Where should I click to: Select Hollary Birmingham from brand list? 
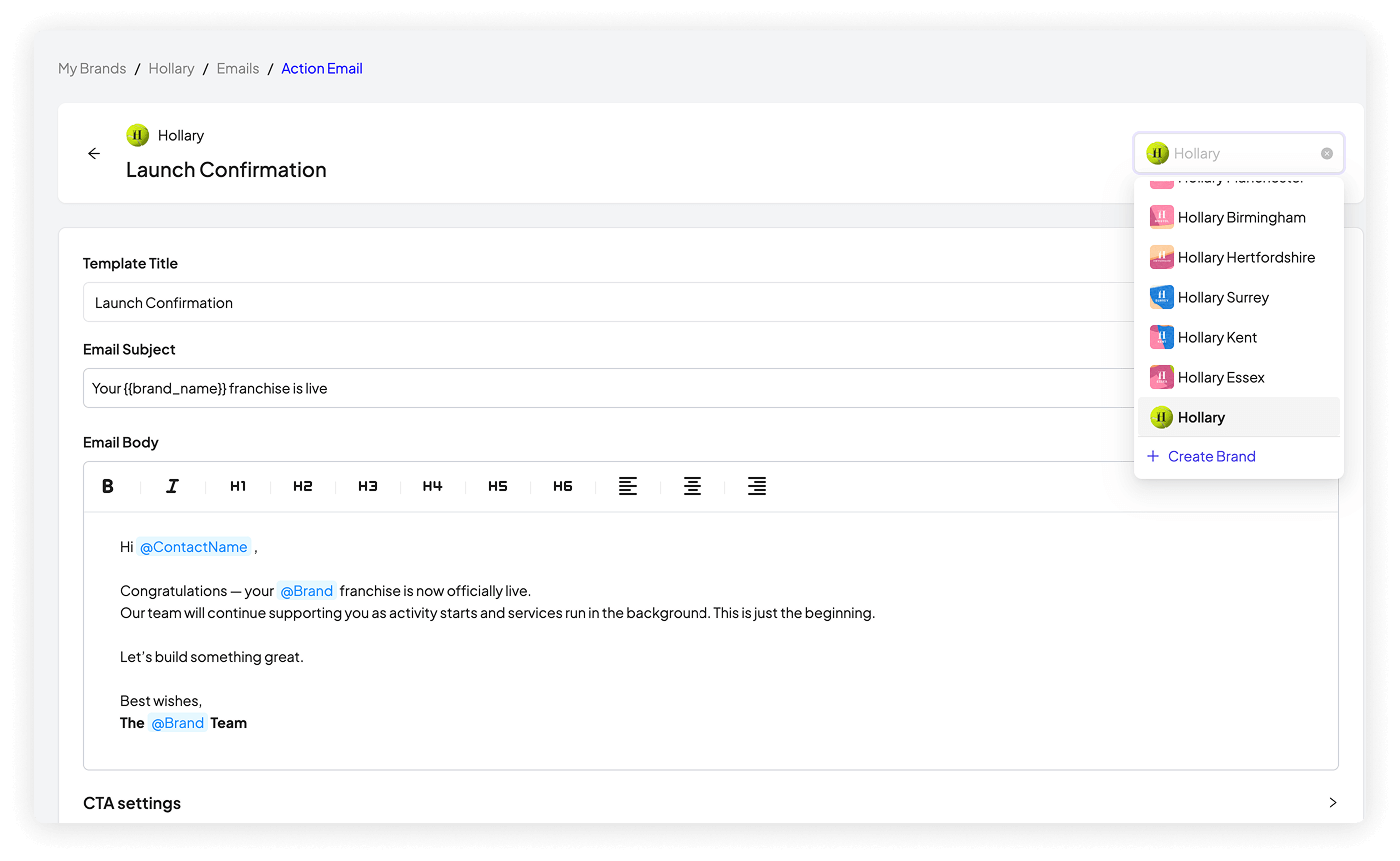(1241, 217)
